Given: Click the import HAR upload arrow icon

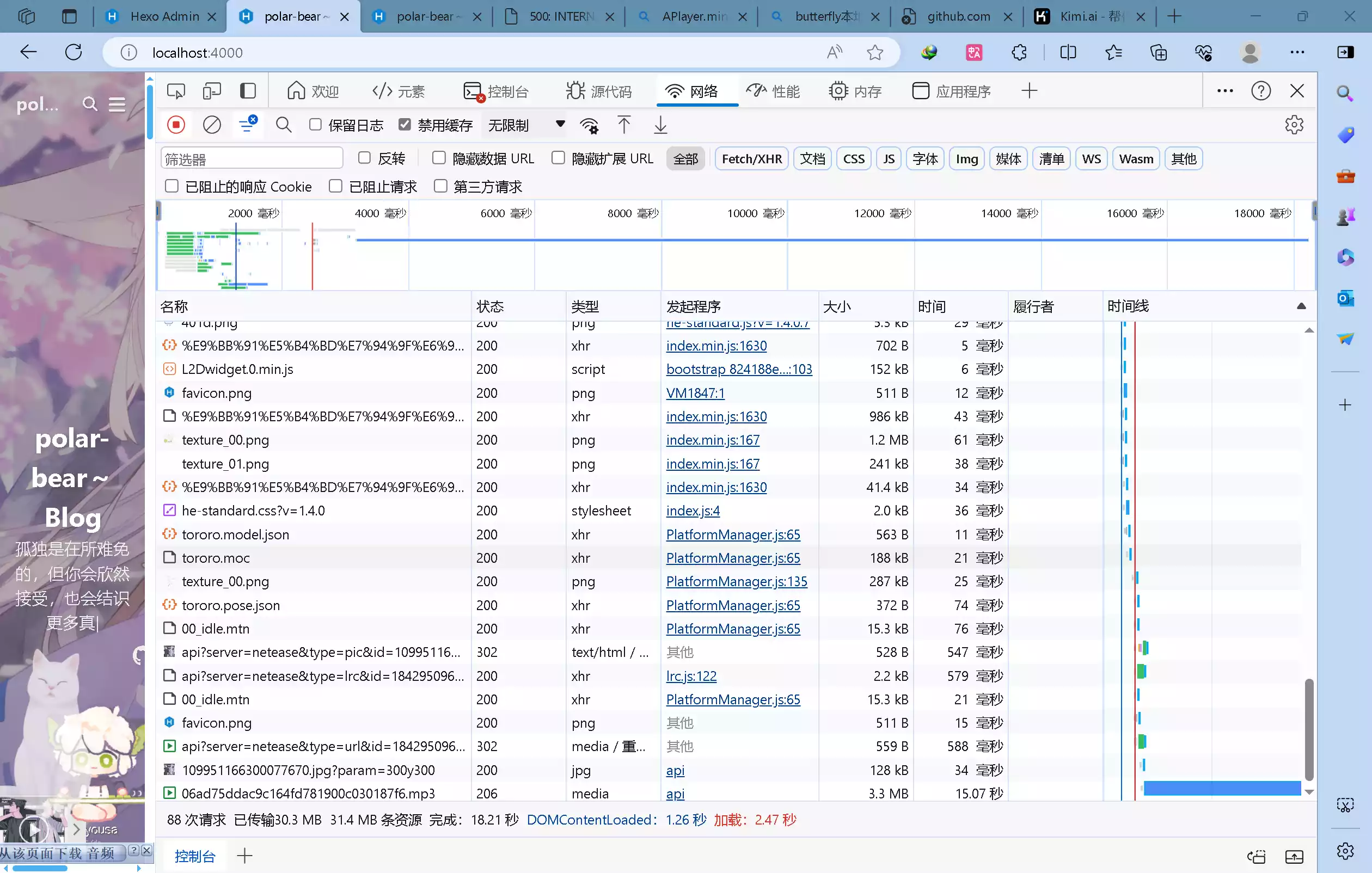Looking at the screenshot, I should [624, 125].
